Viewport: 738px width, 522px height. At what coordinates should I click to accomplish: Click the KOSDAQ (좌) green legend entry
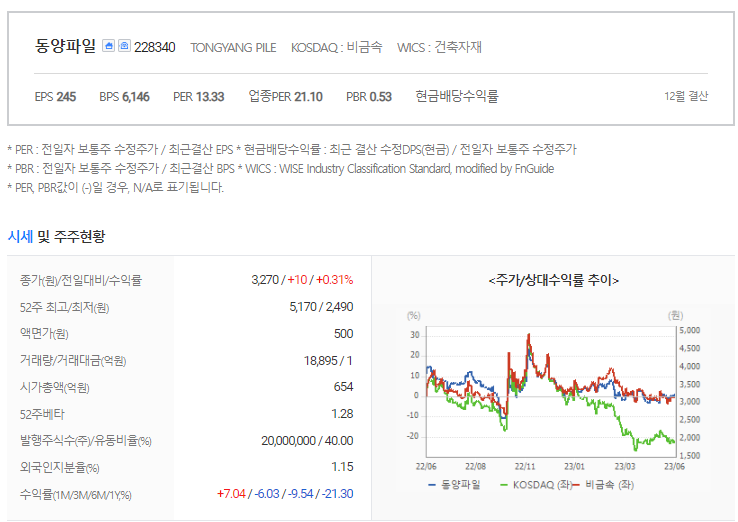coord(535,485)
